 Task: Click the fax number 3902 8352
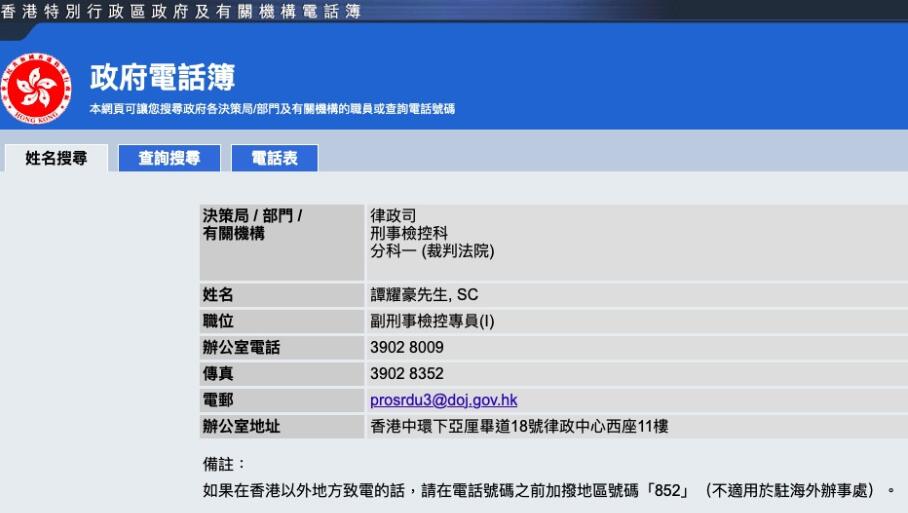(x=406, y=374)
